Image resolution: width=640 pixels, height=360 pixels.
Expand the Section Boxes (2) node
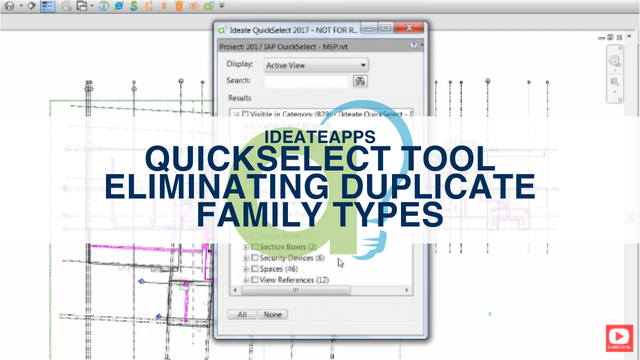tap(246, 247)
